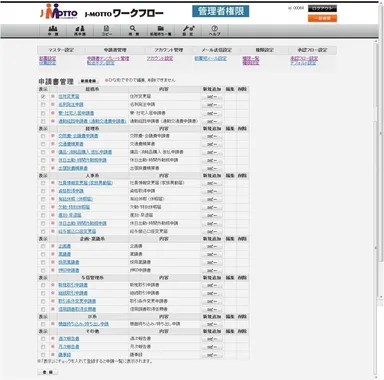Open the アカウント設定 link
Screen dimensions: 384x380
(x=160, y=58)
